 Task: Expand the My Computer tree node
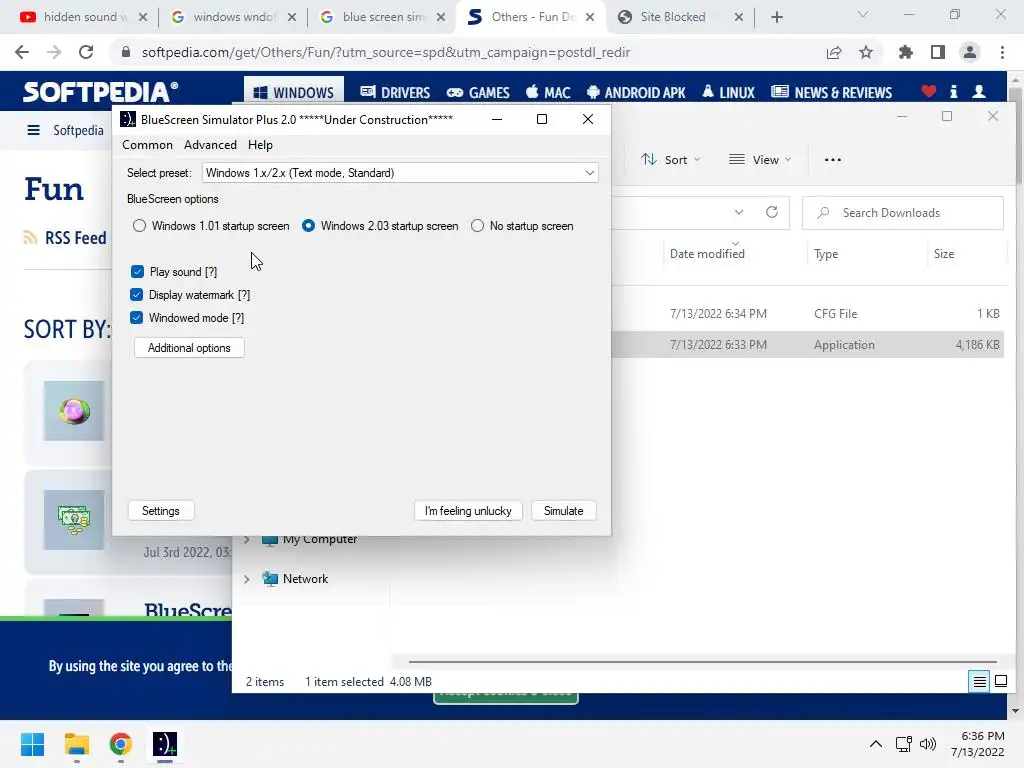tap(247, 539)
